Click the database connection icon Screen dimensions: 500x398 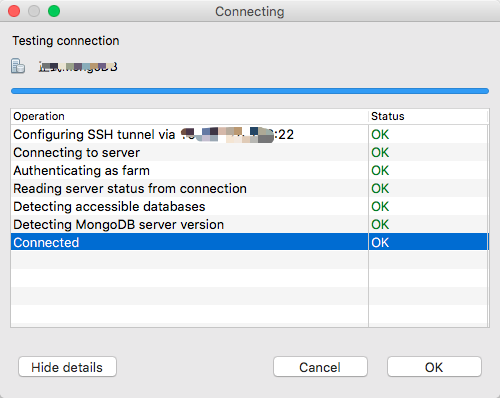(18, 66)
